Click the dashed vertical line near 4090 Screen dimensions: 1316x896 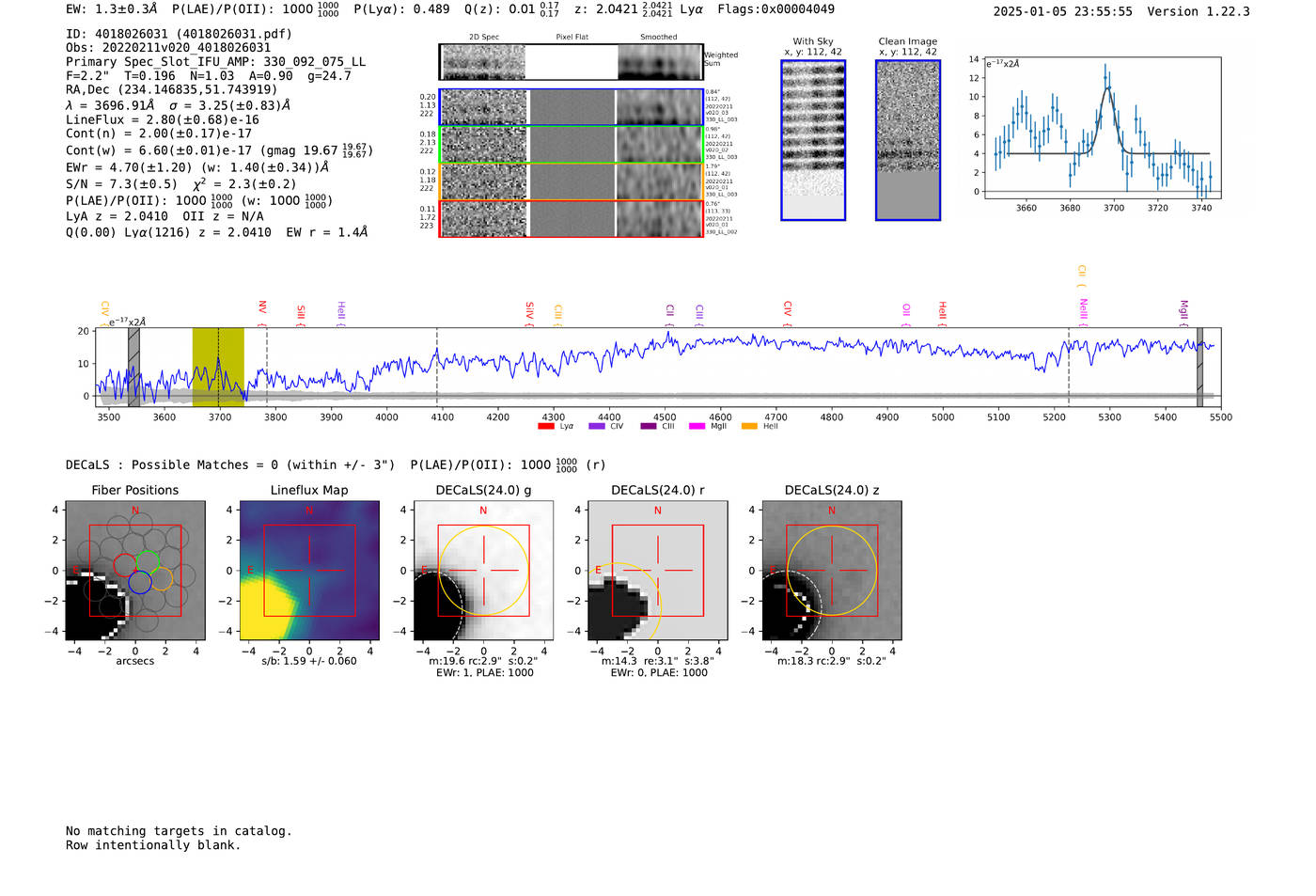coord(437,367)
